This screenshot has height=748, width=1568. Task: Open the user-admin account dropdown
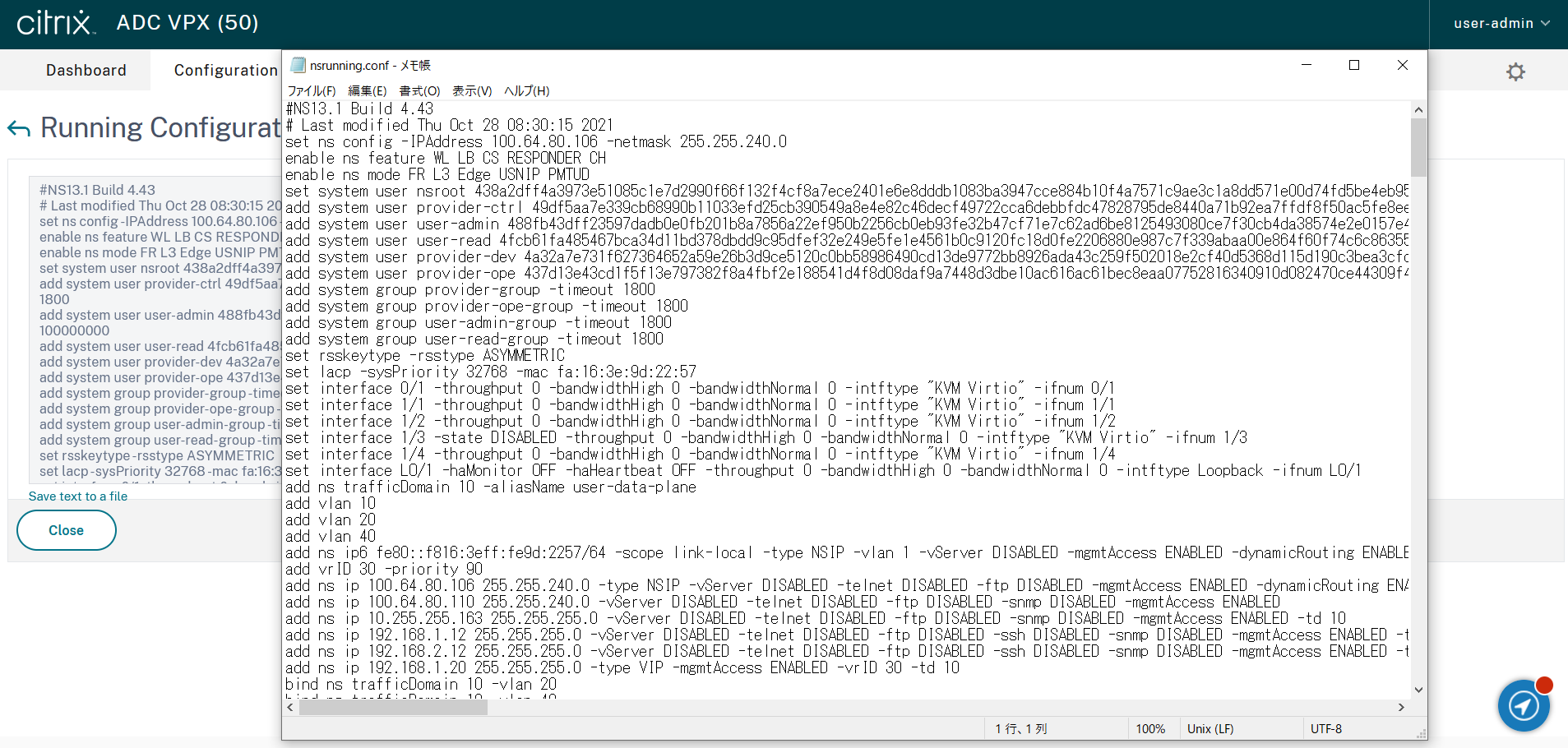click(x=1501, y=23)
